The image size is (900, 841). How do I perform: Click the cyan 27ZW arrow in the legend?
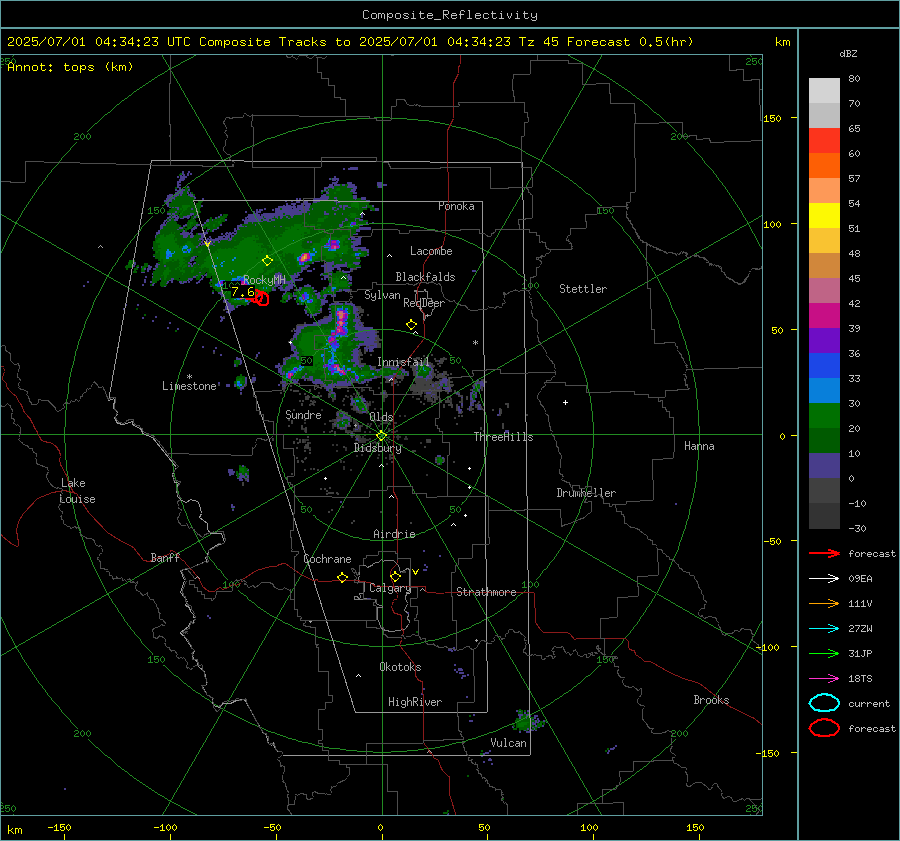click(824, 629)
